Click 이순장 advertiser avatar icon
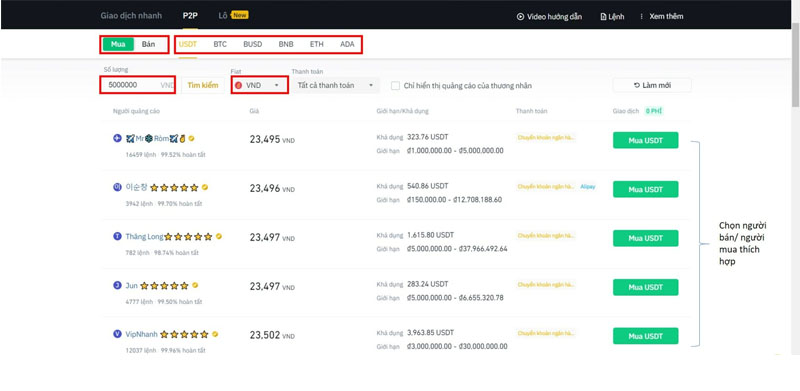 tap(117, 187)
